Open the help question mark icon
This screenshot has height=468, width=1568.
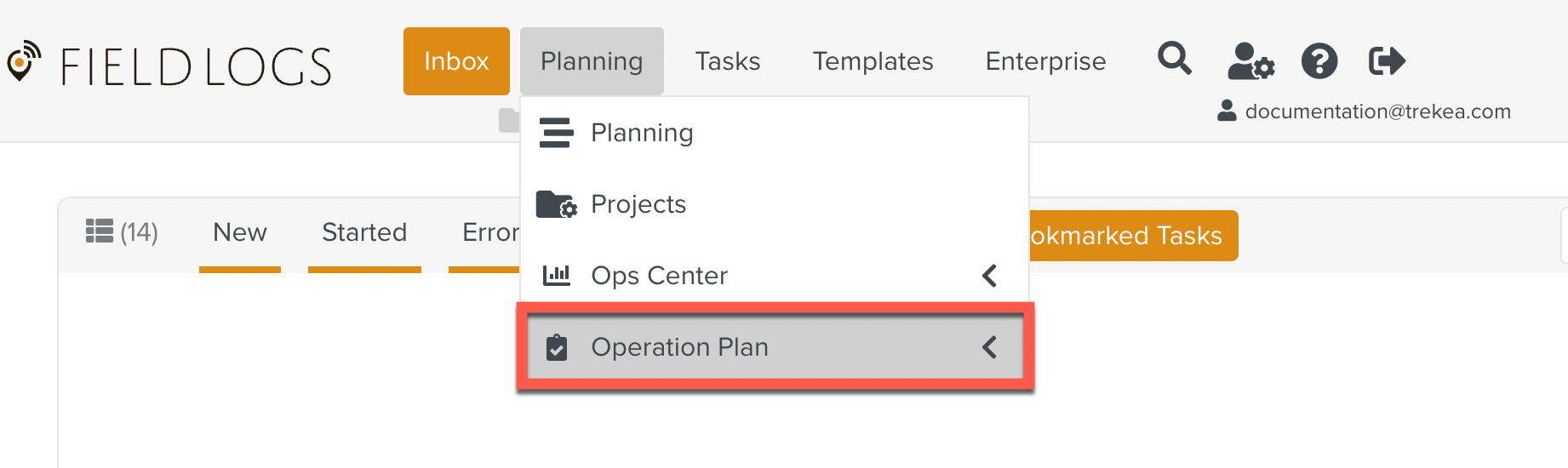(x=1319, y=61)
